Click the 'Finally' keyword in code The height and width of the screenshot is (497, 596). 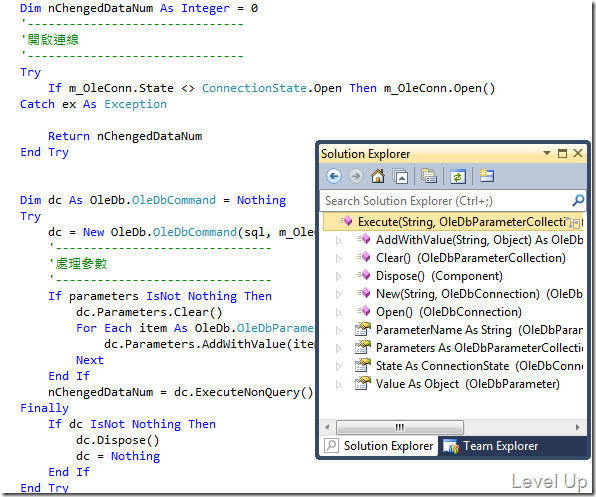coord(44,408)
